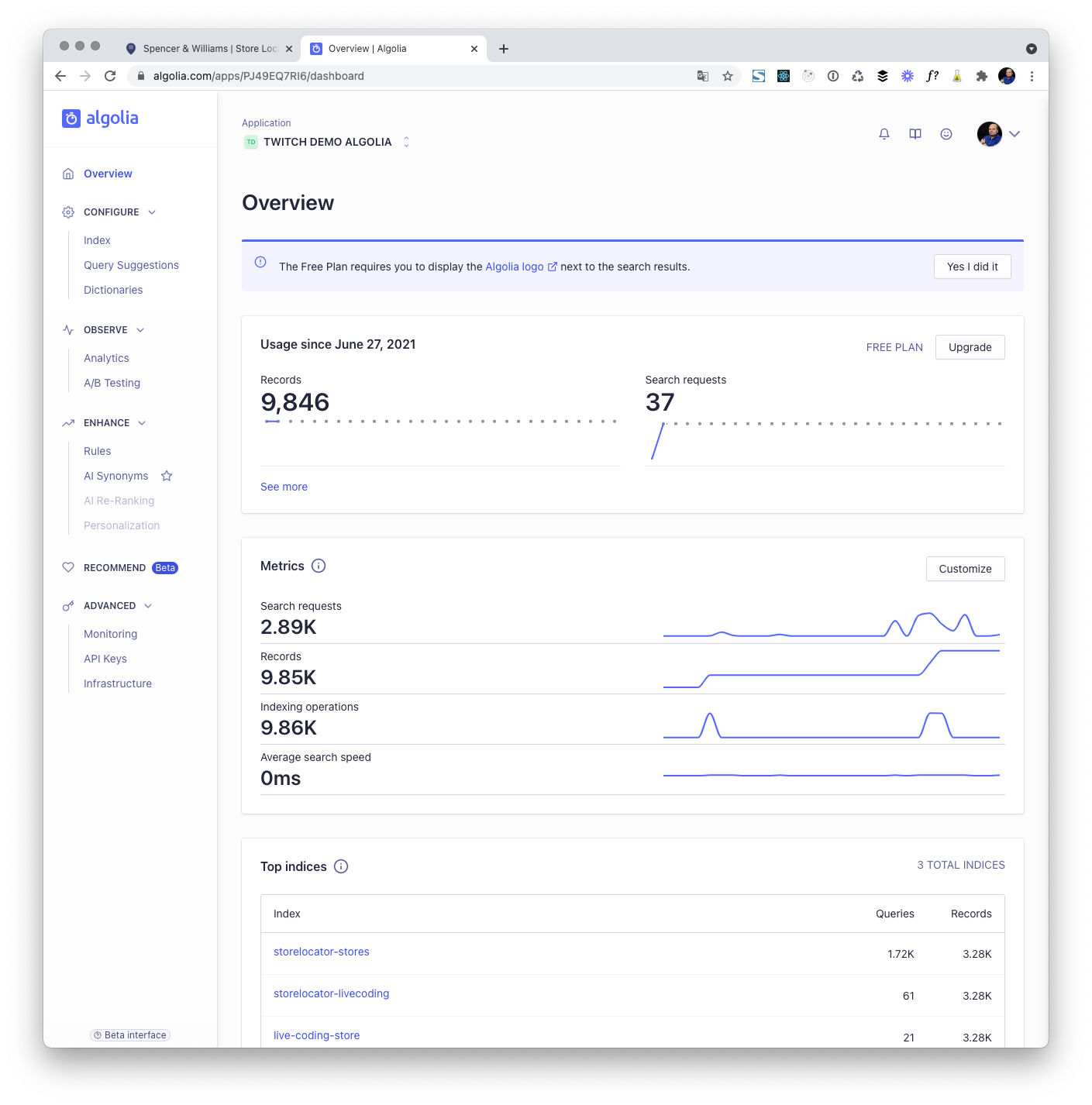Open Analytics page
1092x1105 pixels.
[106, 358]
